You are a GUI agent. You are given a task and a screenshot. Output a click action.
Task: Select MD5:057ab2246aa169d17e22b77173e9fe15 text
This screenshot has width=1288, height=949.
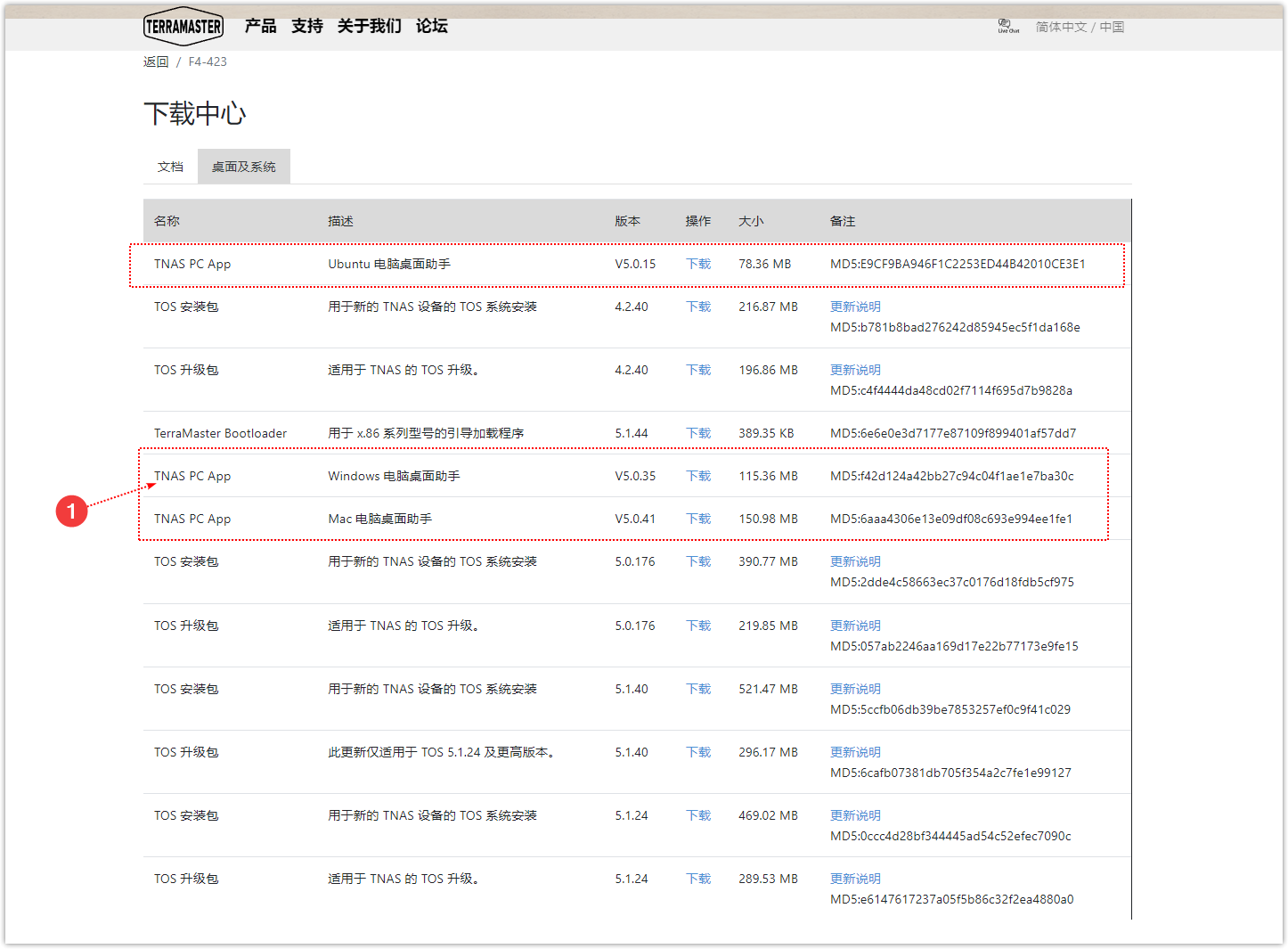tap(954, 646)
